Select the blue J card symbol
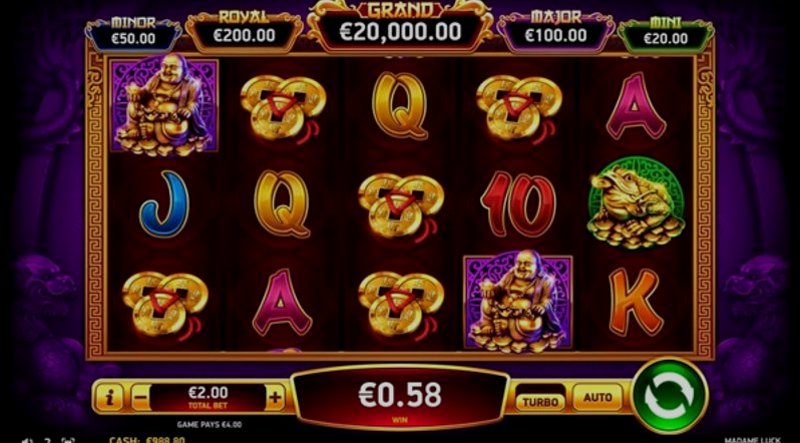The width and height of the screenshot is (800, 443). tap(164, 204)
